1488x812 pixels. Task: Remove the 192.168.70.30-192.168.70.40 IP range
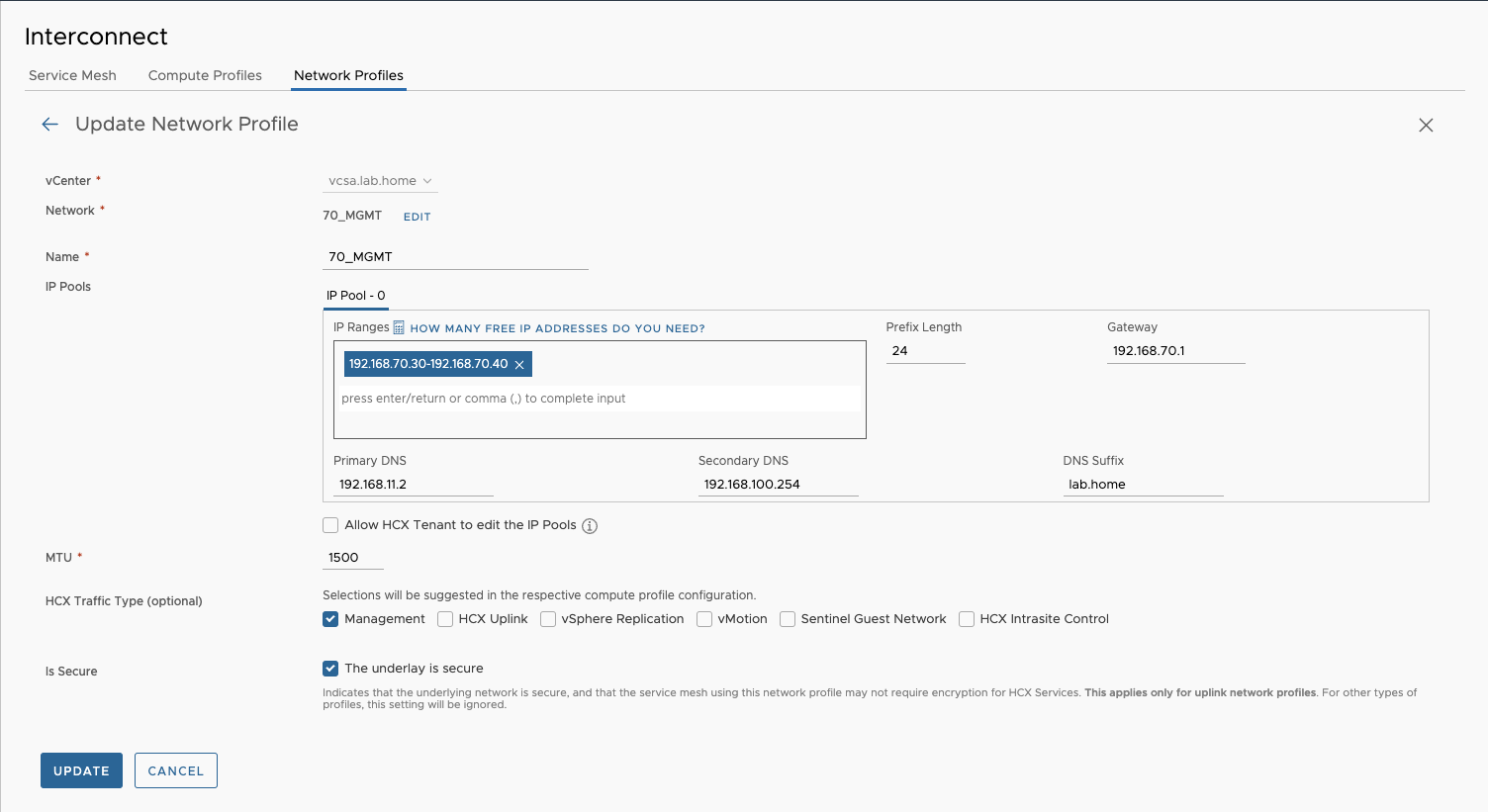point(519,364)
